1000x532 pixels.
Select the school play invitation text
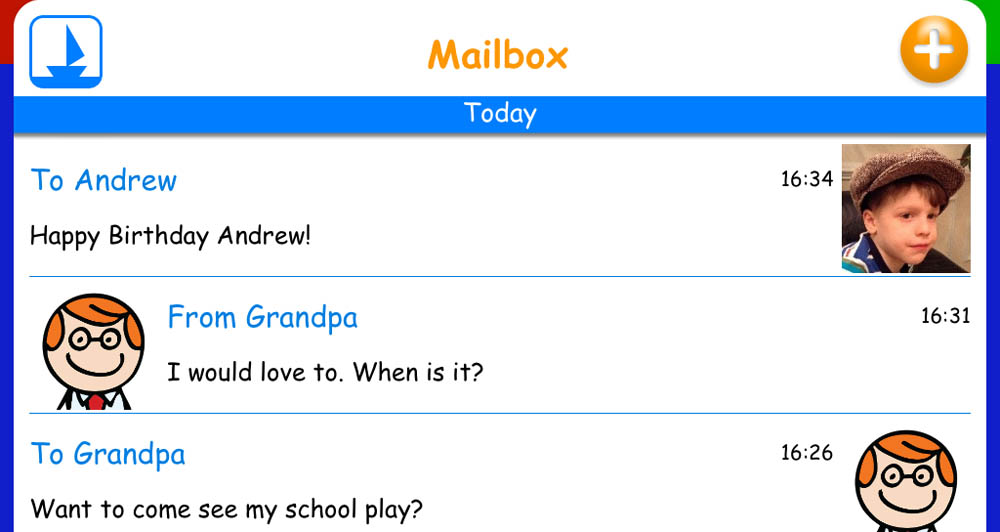click(226, 510)
